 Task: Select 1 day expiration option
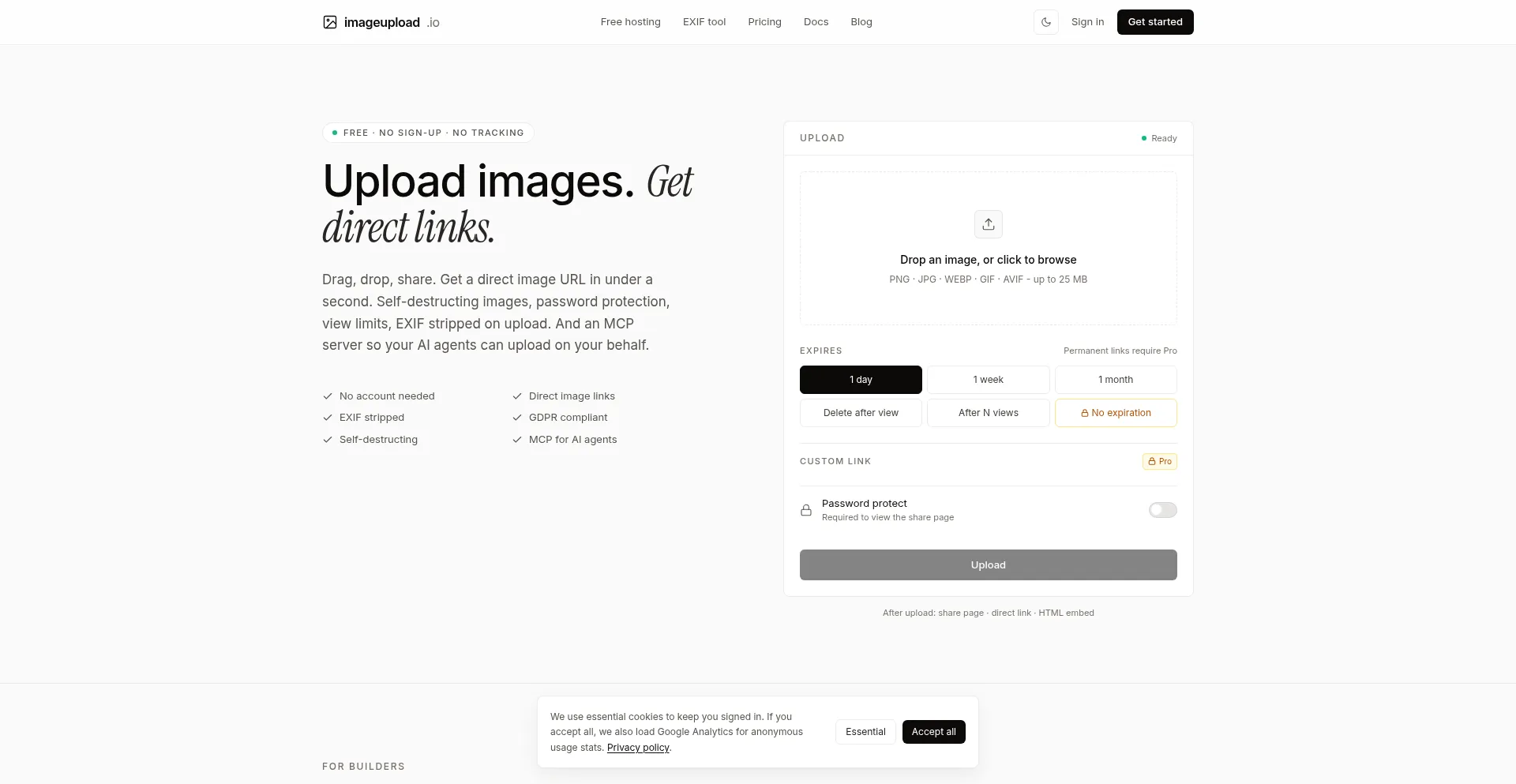click(x=861, y=380)
